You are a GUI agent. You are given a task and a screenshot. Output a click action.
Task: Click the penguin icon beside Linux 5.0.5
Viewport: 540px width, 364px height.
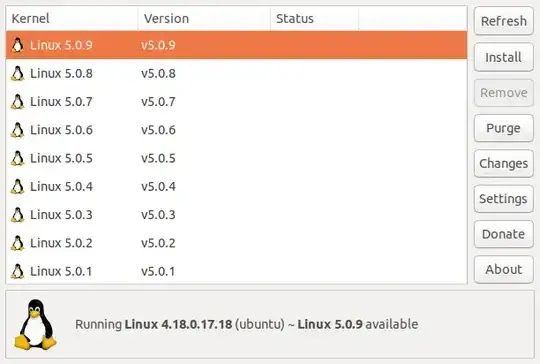18,158
